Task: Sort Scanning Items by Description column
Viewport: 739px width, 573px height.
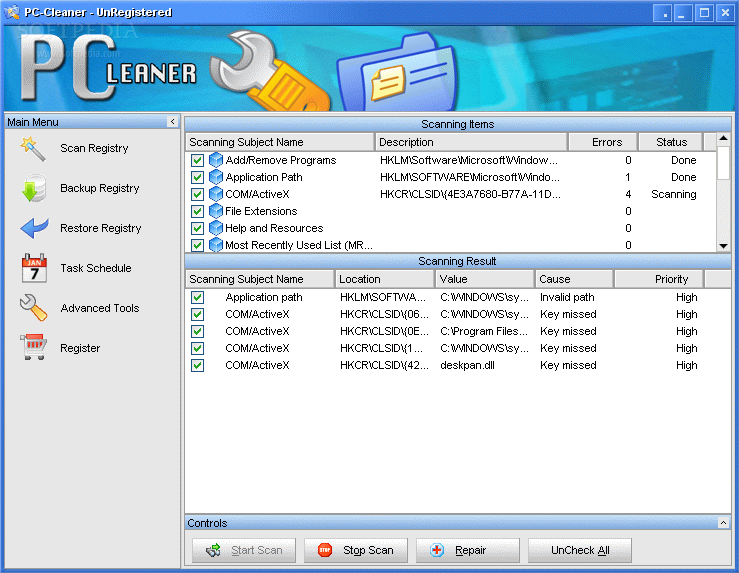Action: 471,142
